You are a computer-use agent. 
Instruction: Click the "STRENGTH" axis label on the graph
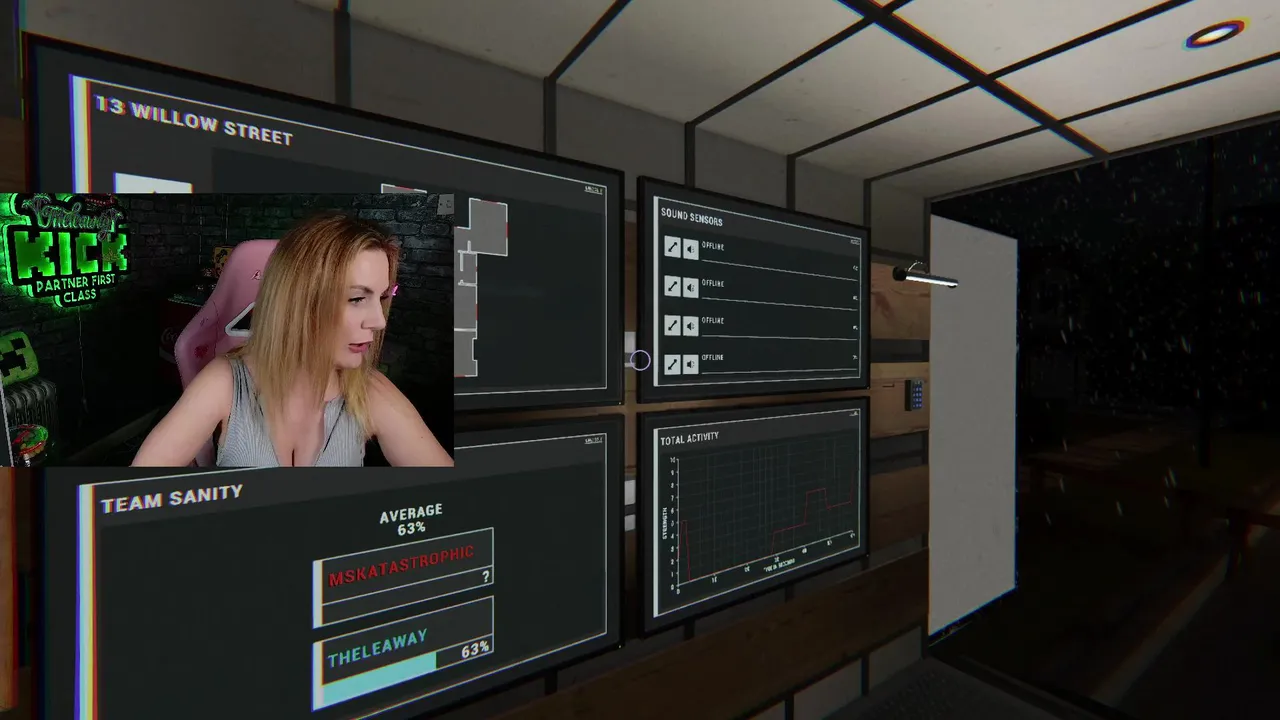tap(664, 522)
